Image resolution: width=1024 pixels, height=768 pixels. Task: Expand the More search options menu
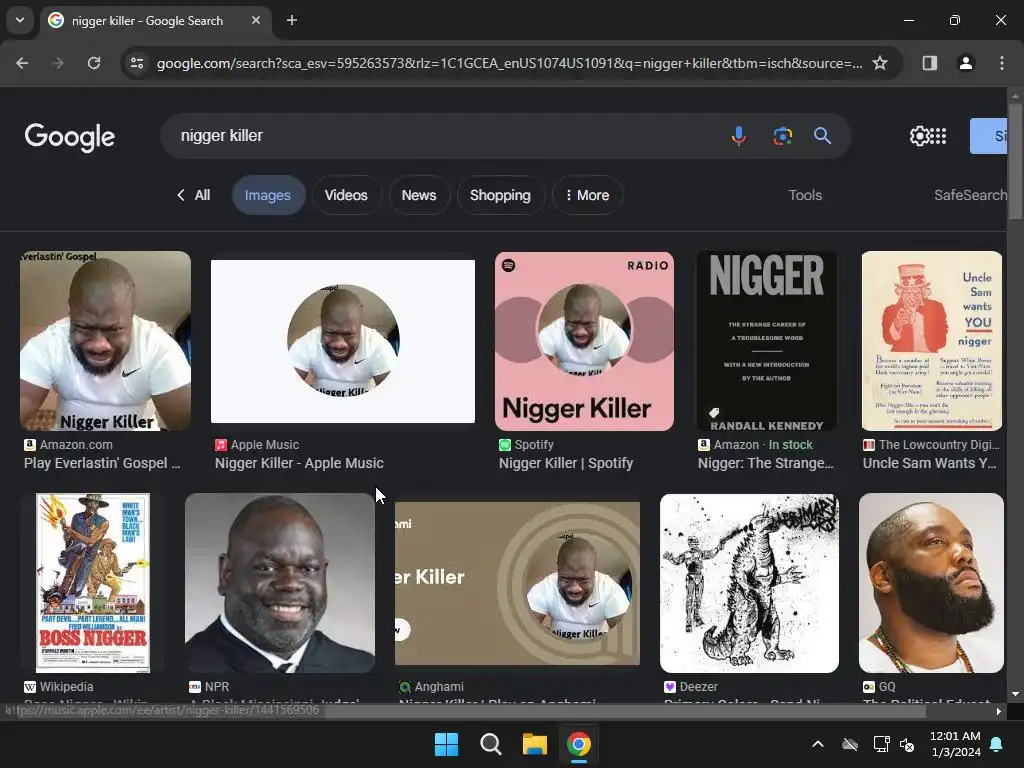pyautogui.click(x=587, y=195)
